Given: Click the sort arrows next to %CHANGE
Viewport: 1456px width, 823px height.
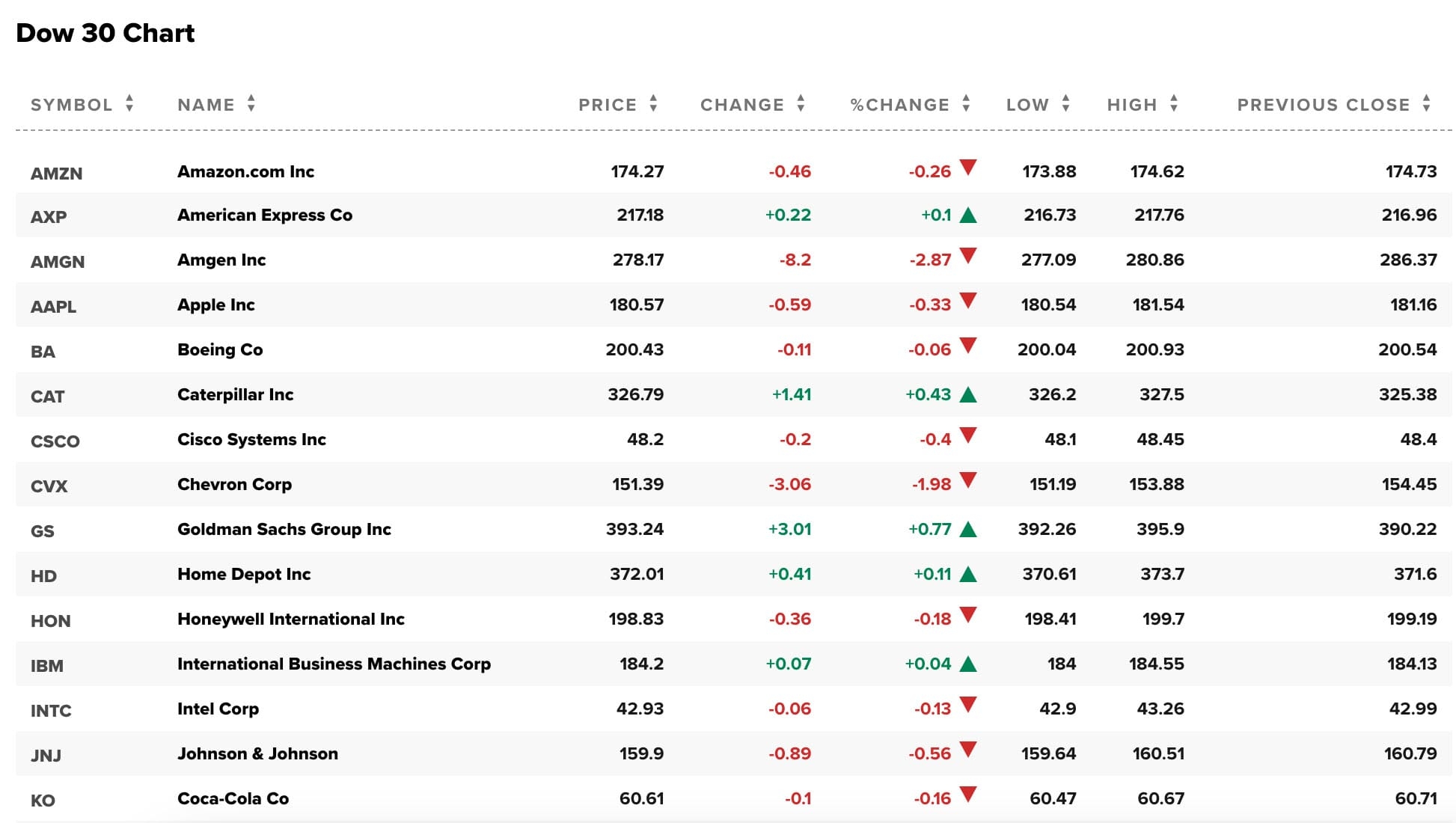Looking at the screenshot, I should click(x=965, y=104).
